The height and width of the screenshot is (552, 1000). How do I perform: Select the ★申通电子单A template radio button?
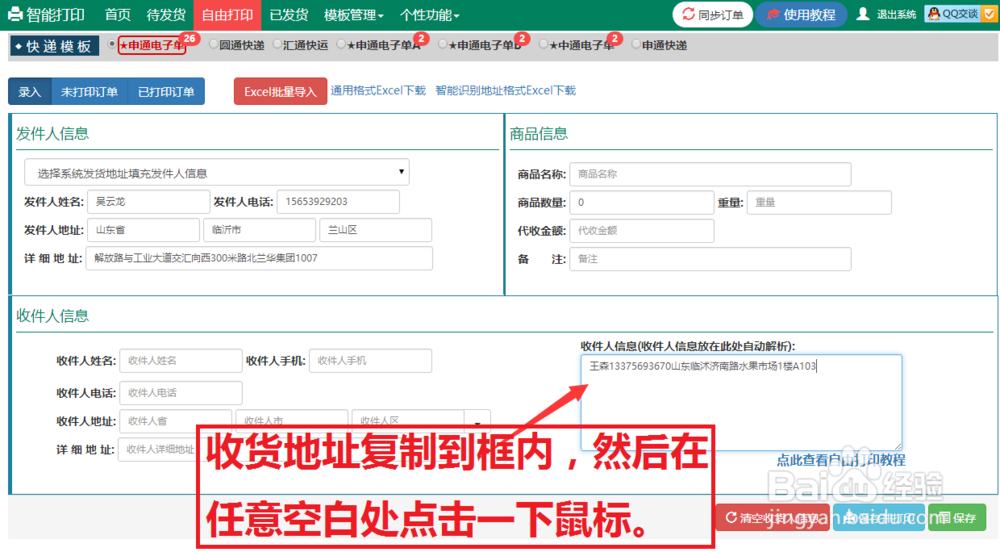click(x=341, y=44)
